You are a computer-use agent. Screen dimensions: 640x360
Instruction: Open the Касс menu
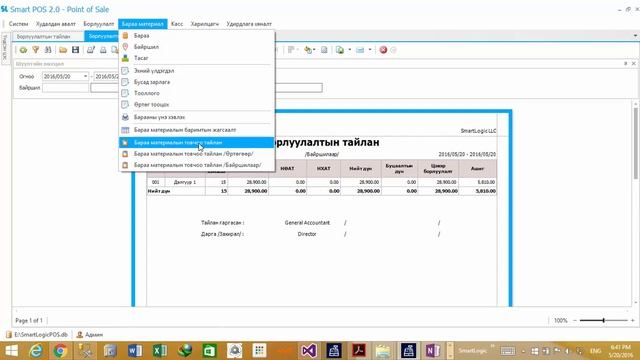pos(177,24)
